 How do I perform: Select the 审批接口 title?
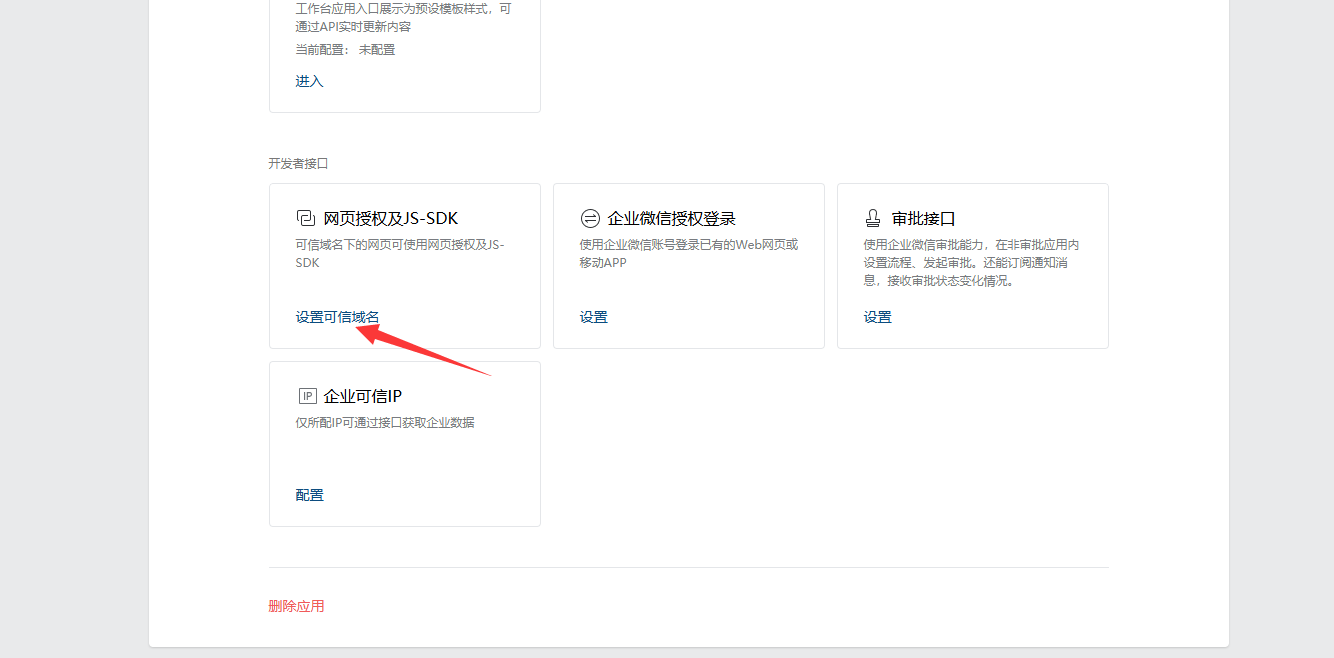click(x=924, y=219)
